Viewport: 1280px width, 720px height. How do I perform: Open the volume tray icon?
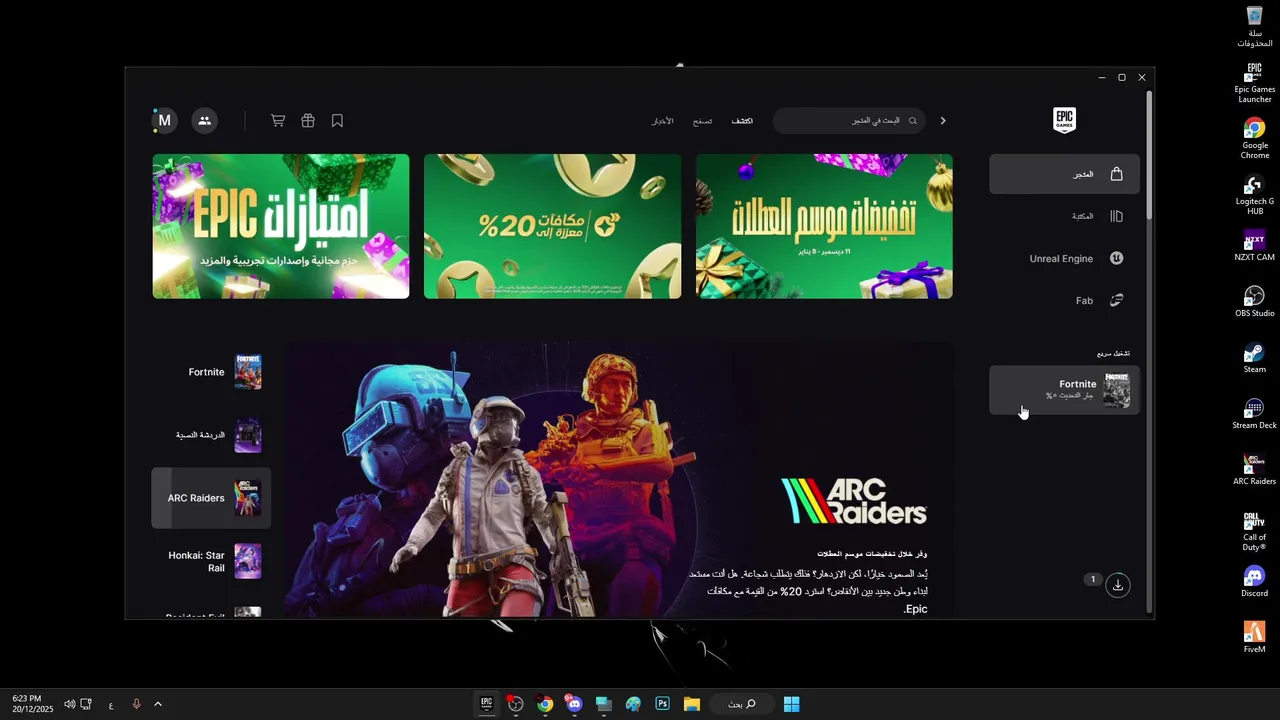click(x=69, y=704)
